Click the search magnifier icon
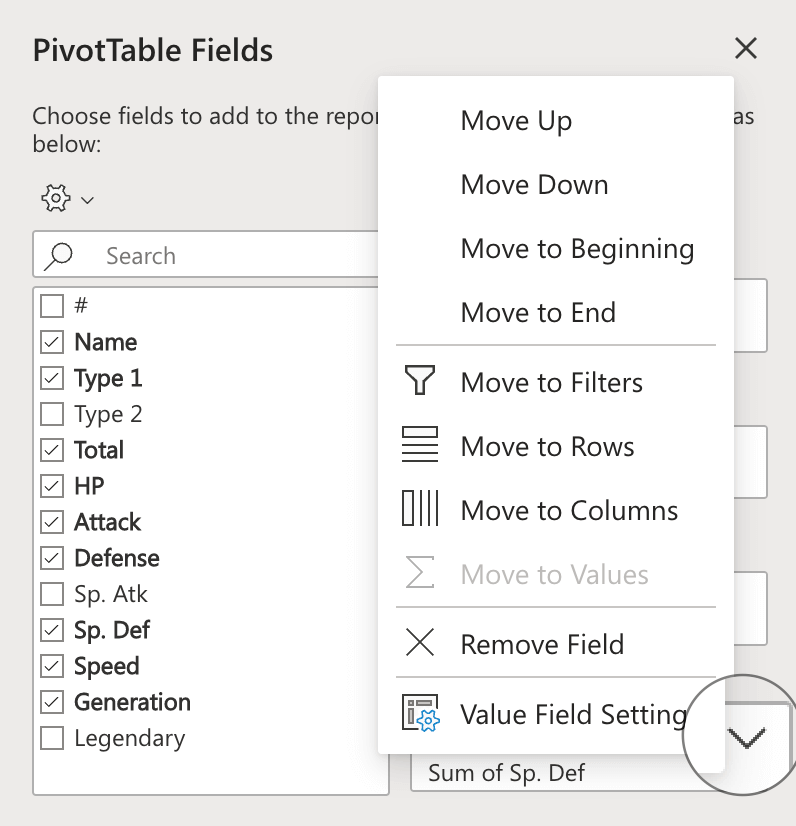This screenshot has height=826, width=796. [62, 255]
